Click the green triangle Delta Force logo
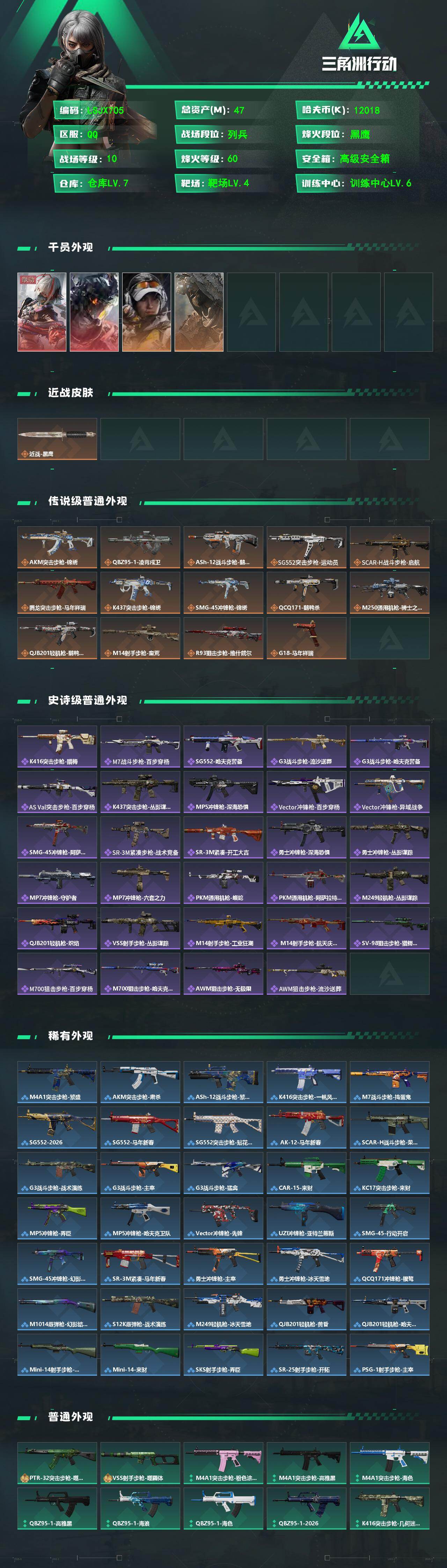 (x=359, y=32)
